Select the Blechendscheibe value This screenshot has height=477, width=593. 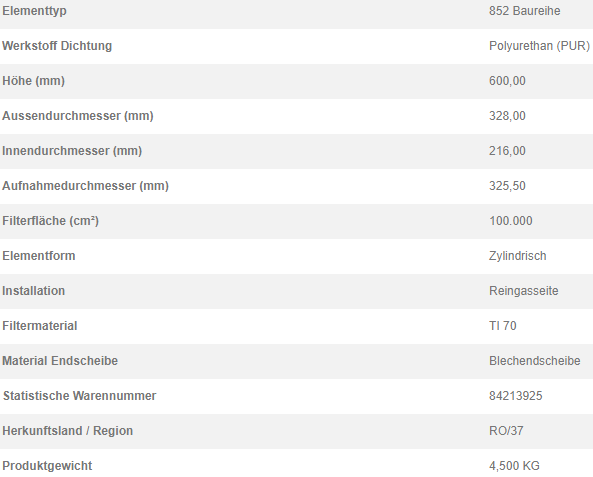(535, 360)
